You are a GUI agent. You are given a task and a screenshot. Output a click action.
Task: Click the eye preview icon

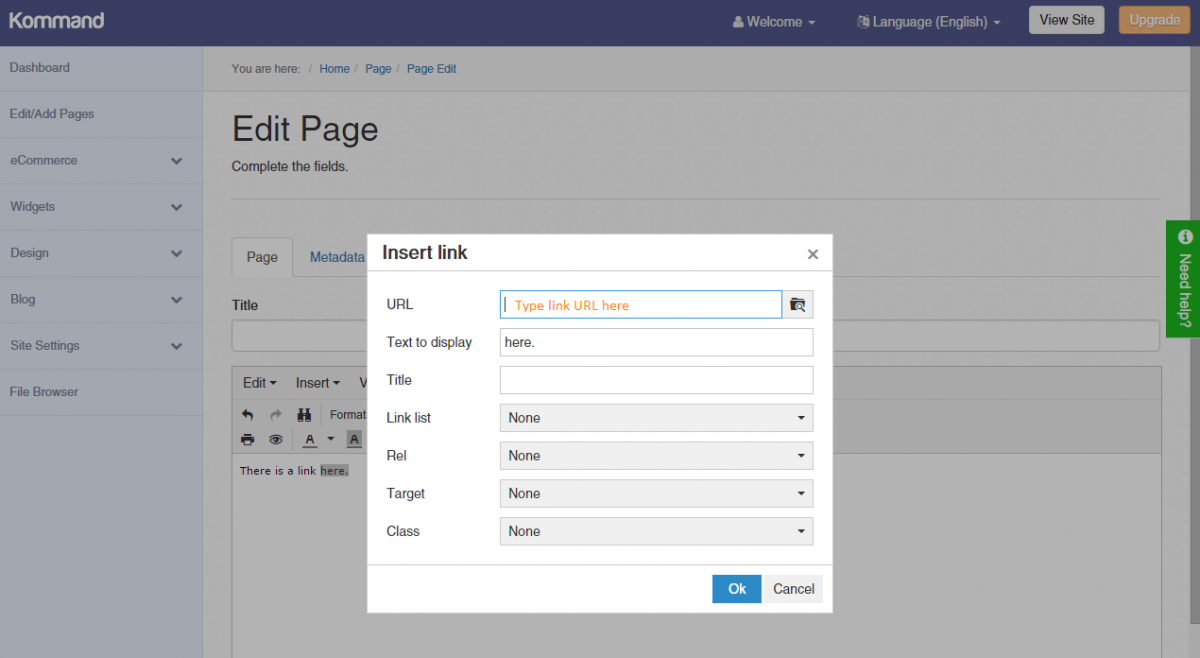[x=276, y=439]
